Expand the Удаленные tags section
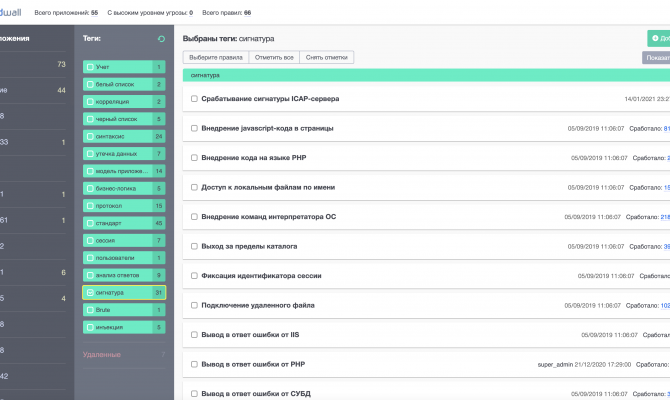 pyautogui.click(x=124, y=355)
